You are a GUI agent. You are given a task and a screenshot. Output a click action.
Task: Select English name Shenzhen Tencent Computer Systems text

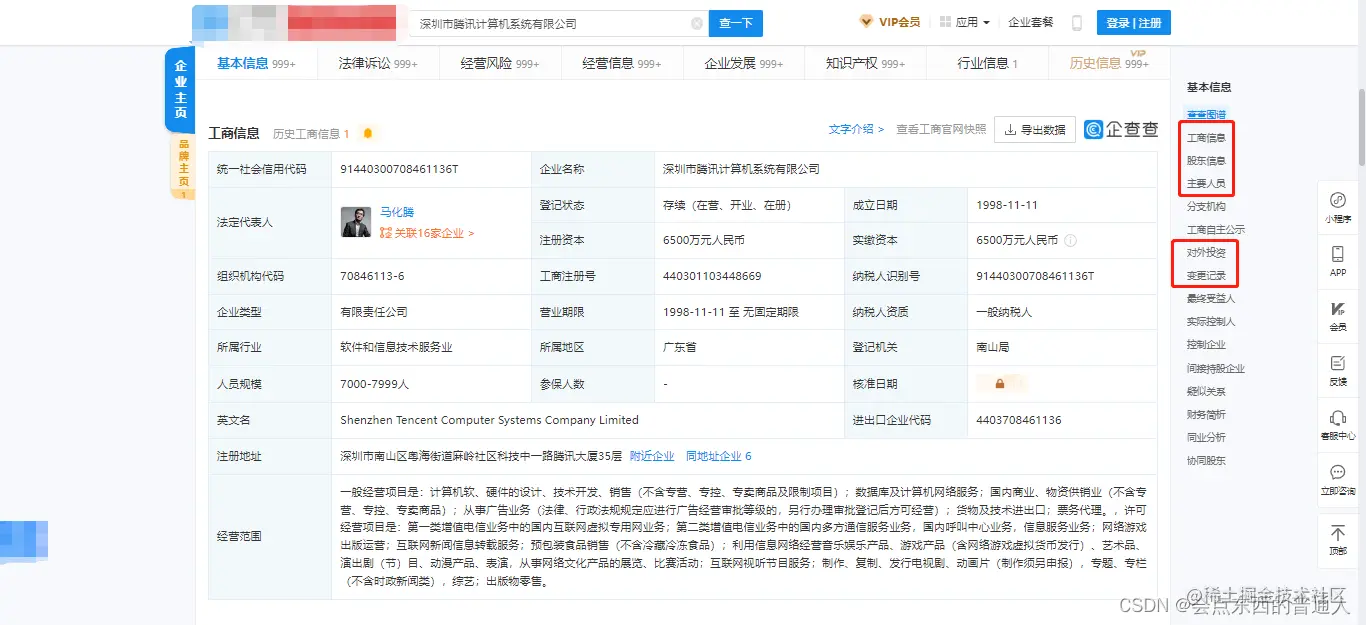pos(489,420)
